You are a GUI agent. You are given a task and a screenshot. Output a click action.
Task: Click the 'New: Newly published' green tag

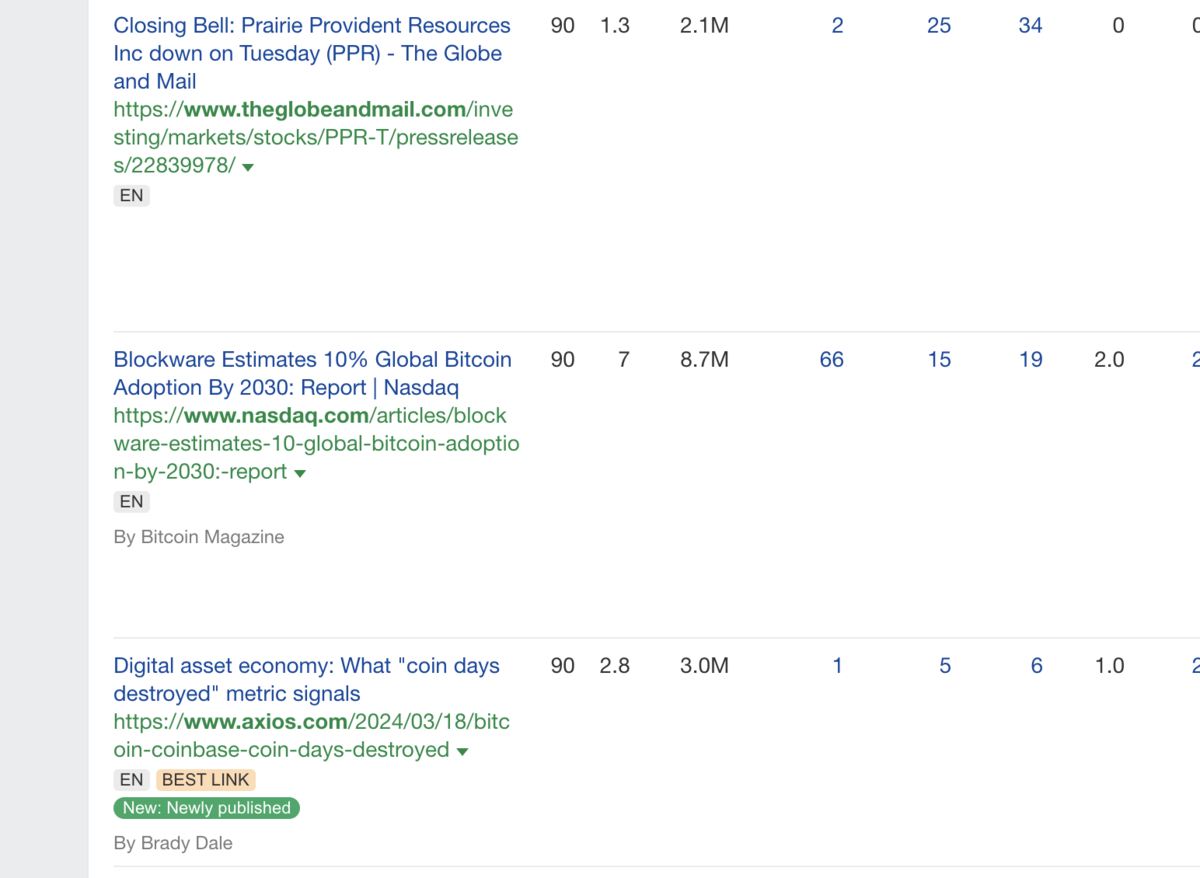click(x=206, y=808)
